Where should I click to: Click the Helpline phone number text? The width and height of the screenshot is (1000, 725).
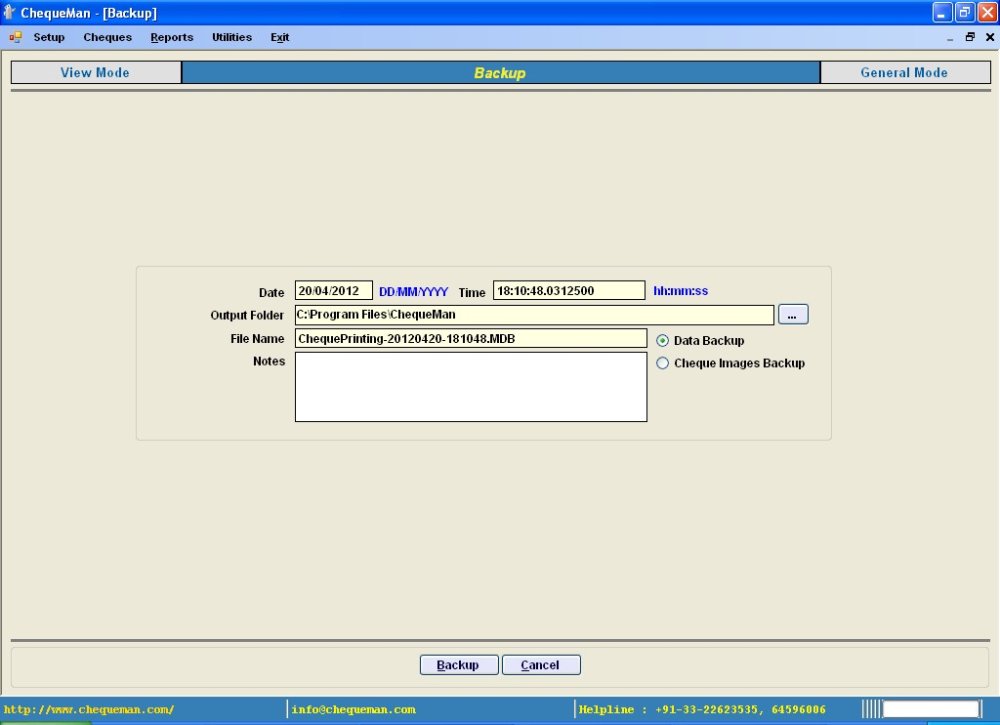702,709
